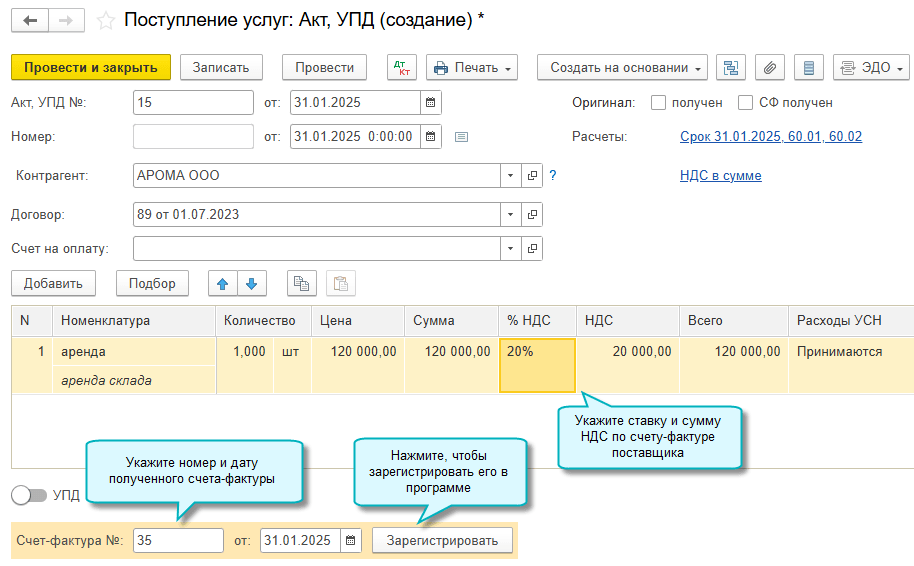The width and height of the screenshot is (914, 566).
Task: Show Дт/Кт accounting entries
Action: [x=402, y=68]
